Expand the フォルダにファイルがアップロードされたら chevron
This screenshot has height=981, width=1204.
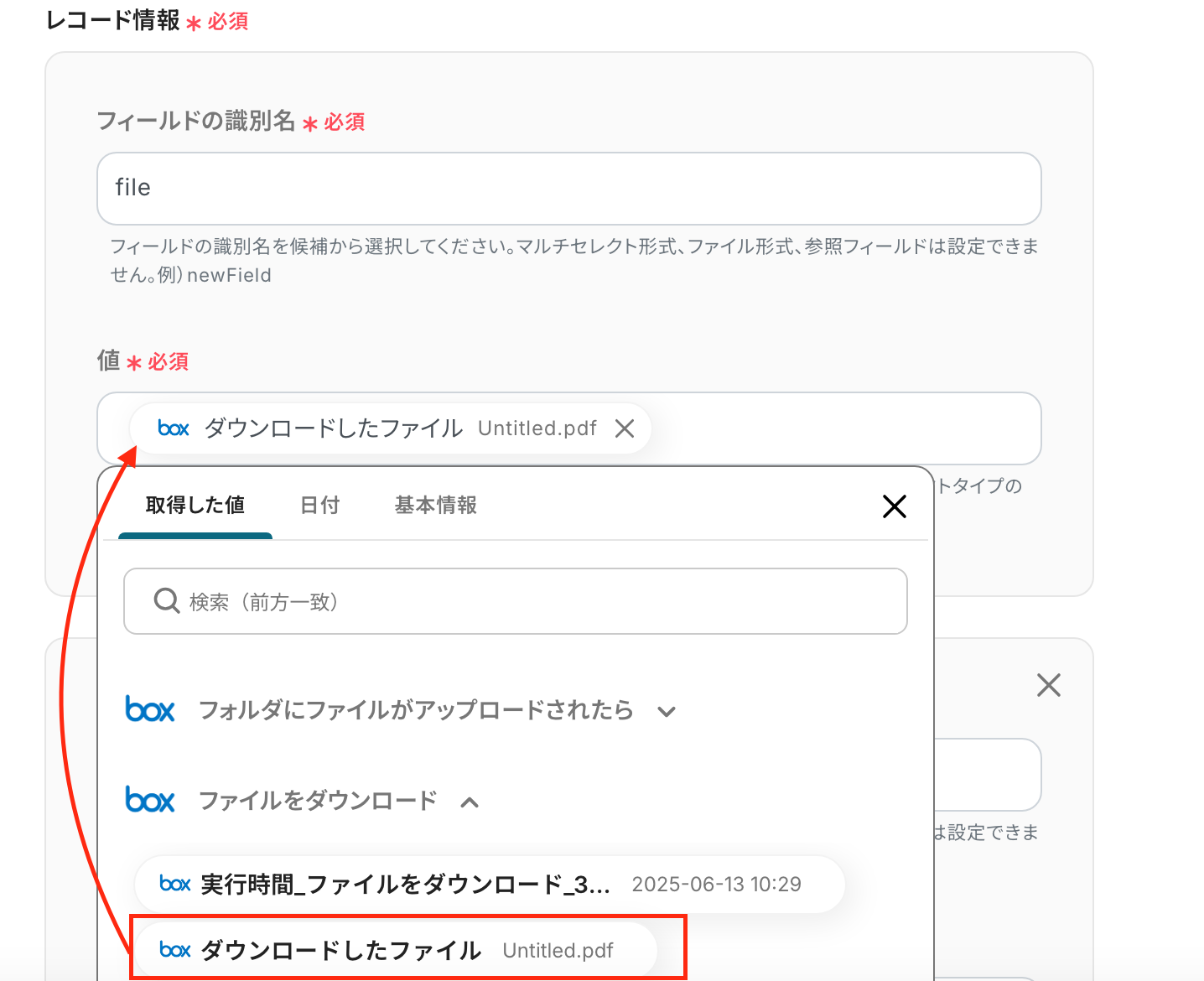pos(667,712)
